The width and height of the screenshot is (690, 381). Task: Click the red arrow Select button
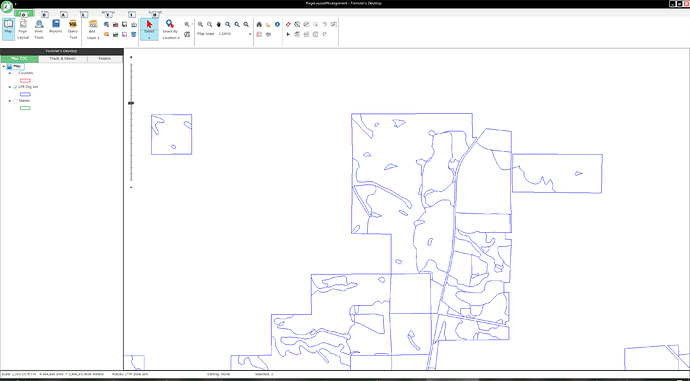pos(149,29)
